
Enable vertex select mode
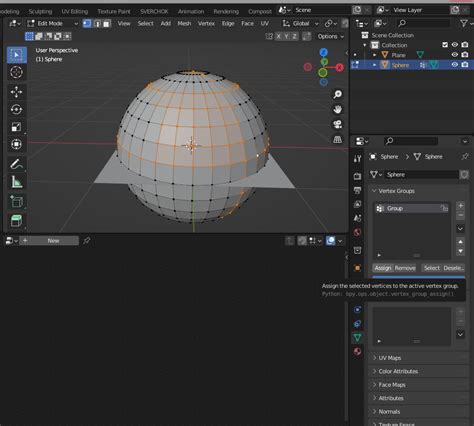click(87, 24)
